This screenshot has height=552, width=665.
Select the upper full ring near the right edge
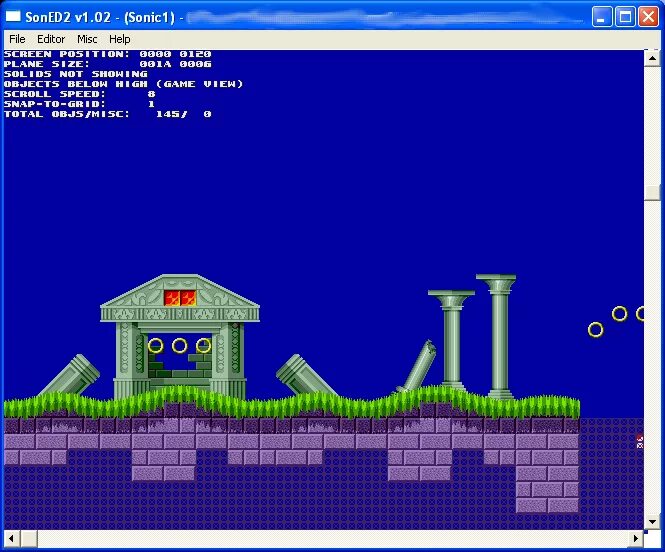coord(620,314)
